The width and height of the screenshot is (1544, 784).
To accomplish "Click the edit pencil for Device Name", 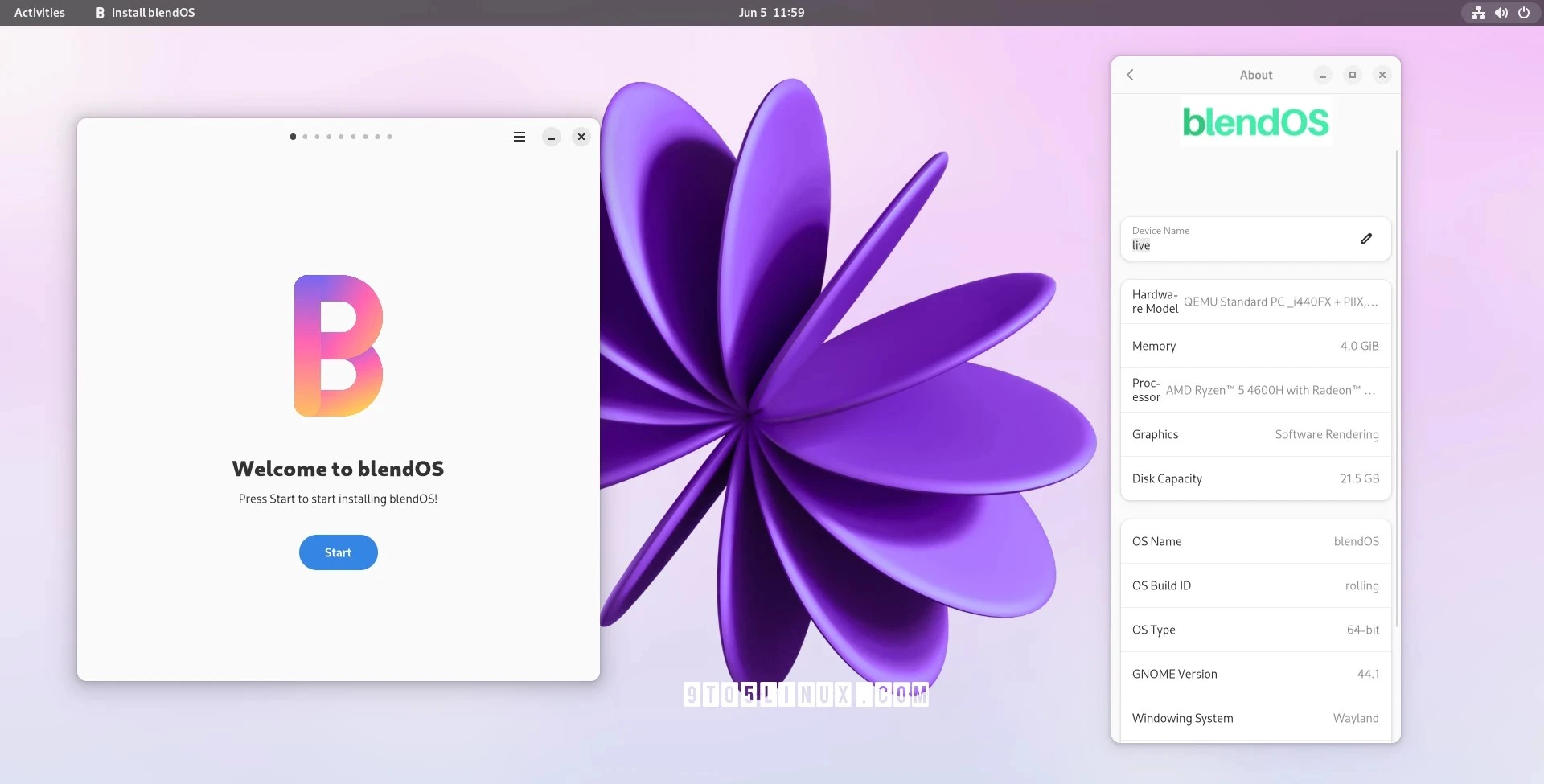I will click(x=1365, y=239).
